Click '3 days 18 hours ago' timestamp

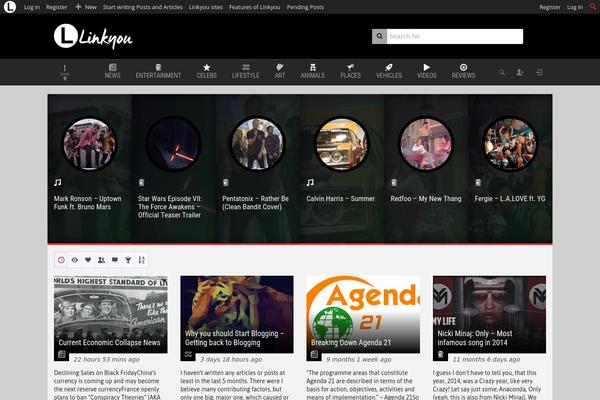coord(231,359)
